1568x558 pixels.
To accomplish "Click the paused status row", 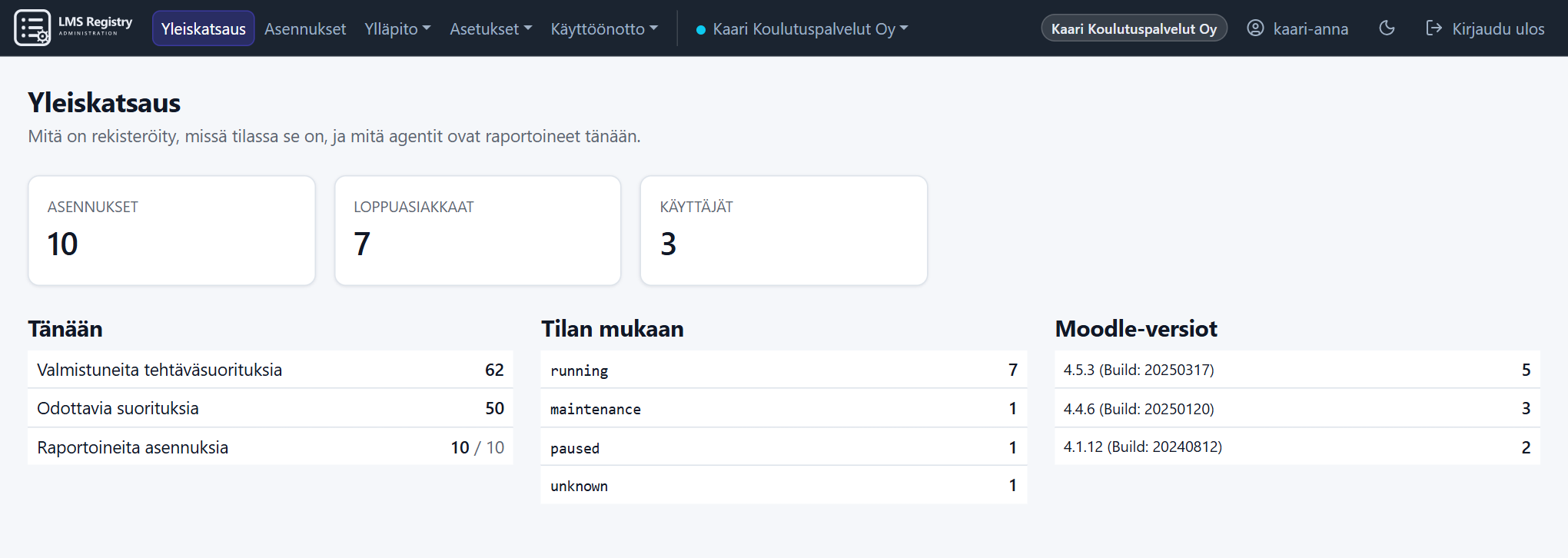I will pos(784,447).
